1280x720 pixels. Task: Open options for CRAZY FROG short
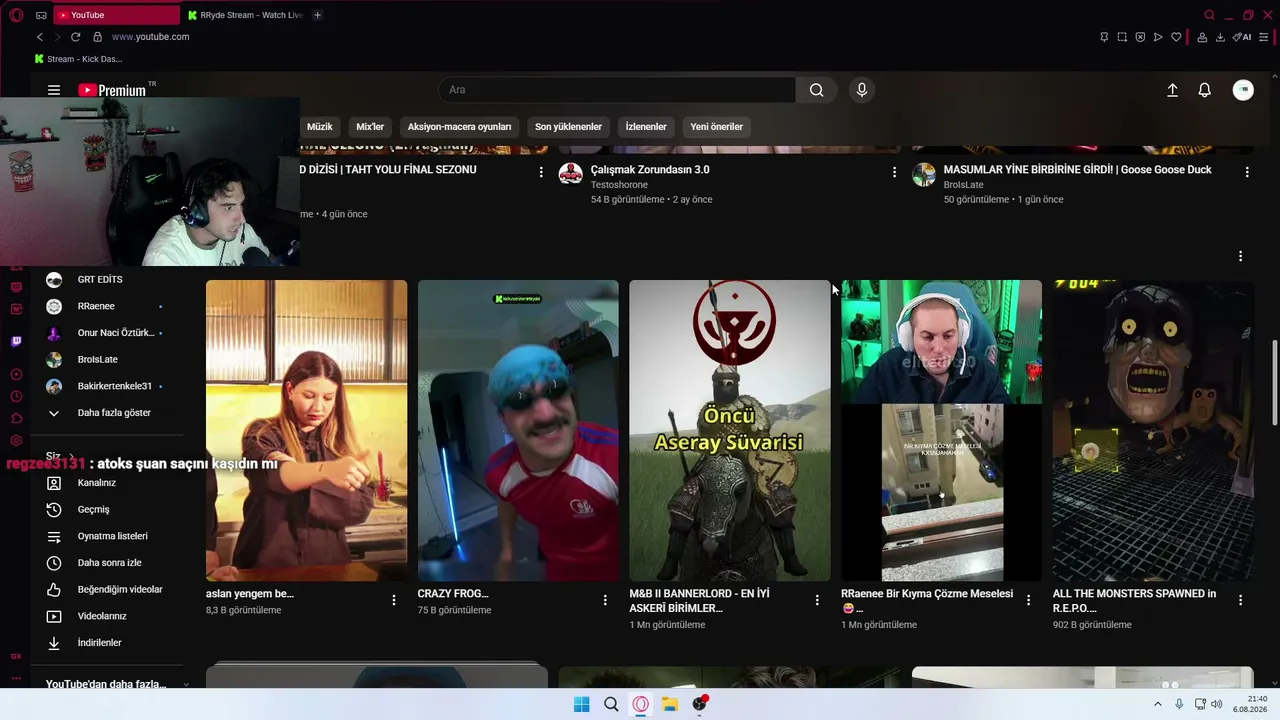pos(605,600)
